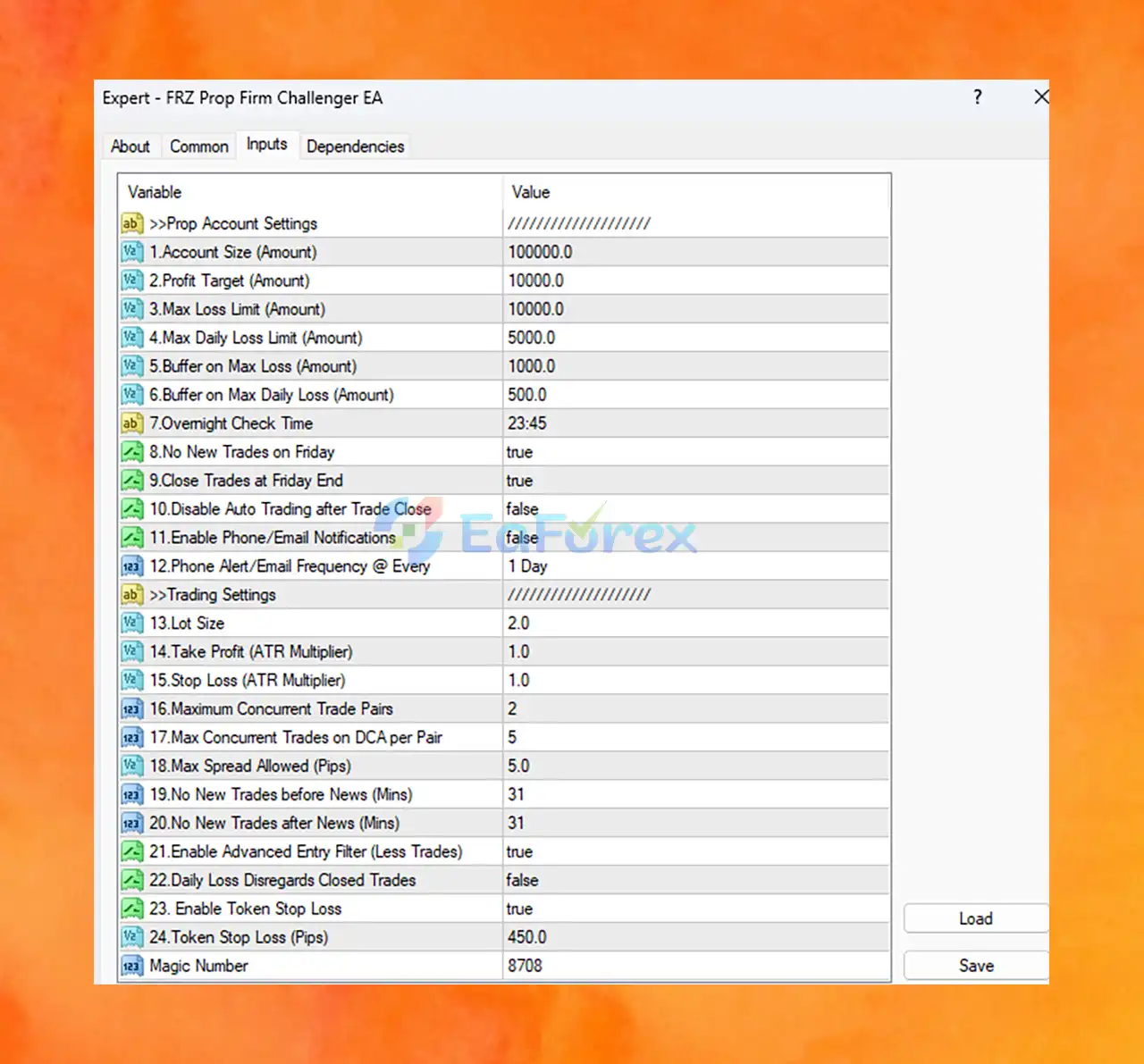
Task: Click the integer icon beside Magic Number
Action: 132,966
